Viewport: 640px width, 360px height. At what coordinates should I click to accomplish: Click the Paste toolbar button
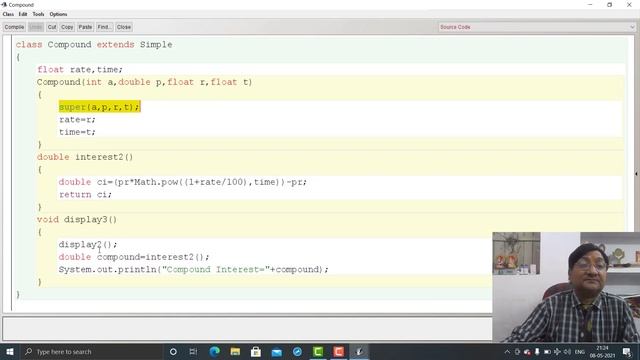click(x=85, y=27)
